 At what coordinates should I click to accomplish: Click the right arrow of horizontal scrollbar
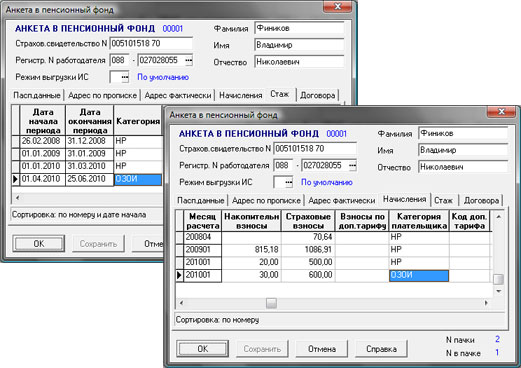486,303
